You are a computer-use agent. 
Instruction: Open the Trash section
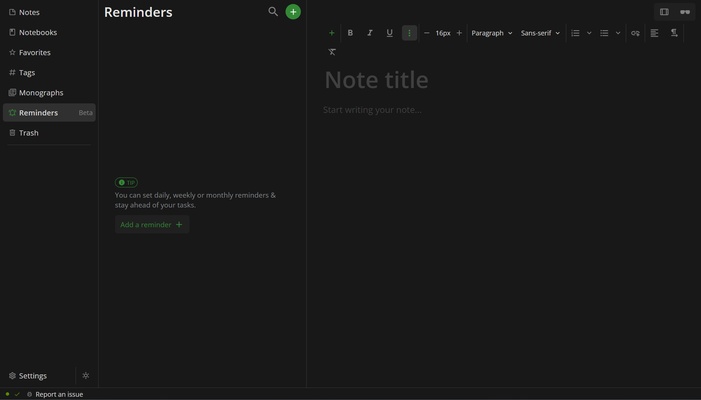pos(49,133)
